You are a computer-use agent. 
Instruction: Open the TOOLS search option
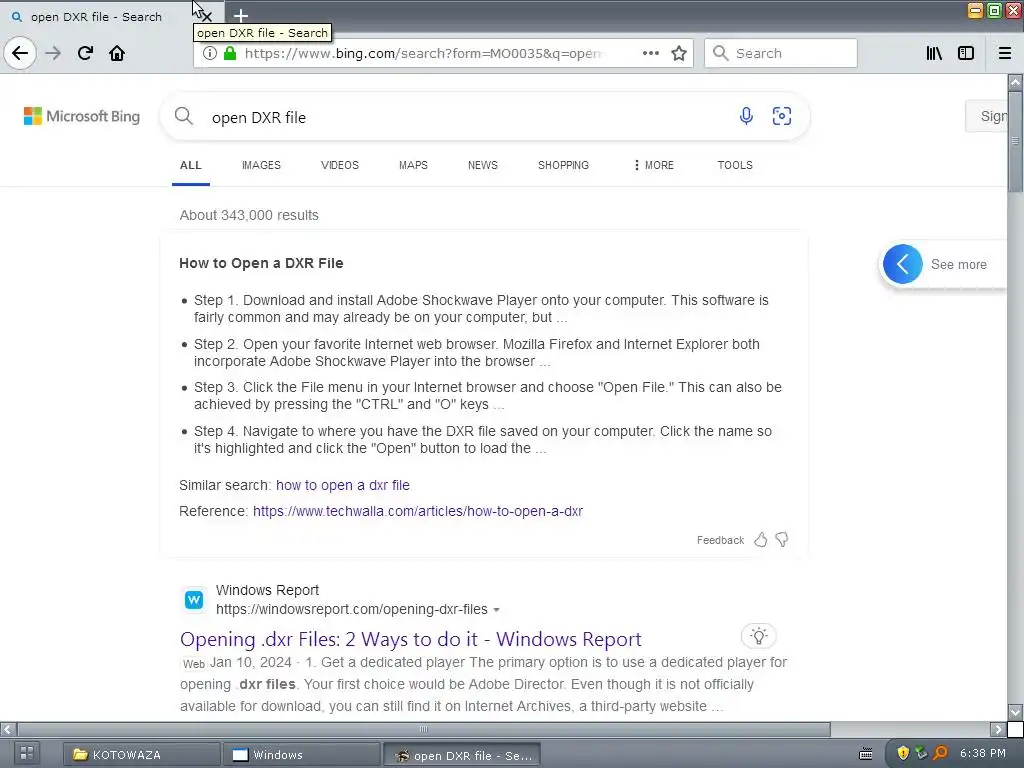(x=735, y=165)
